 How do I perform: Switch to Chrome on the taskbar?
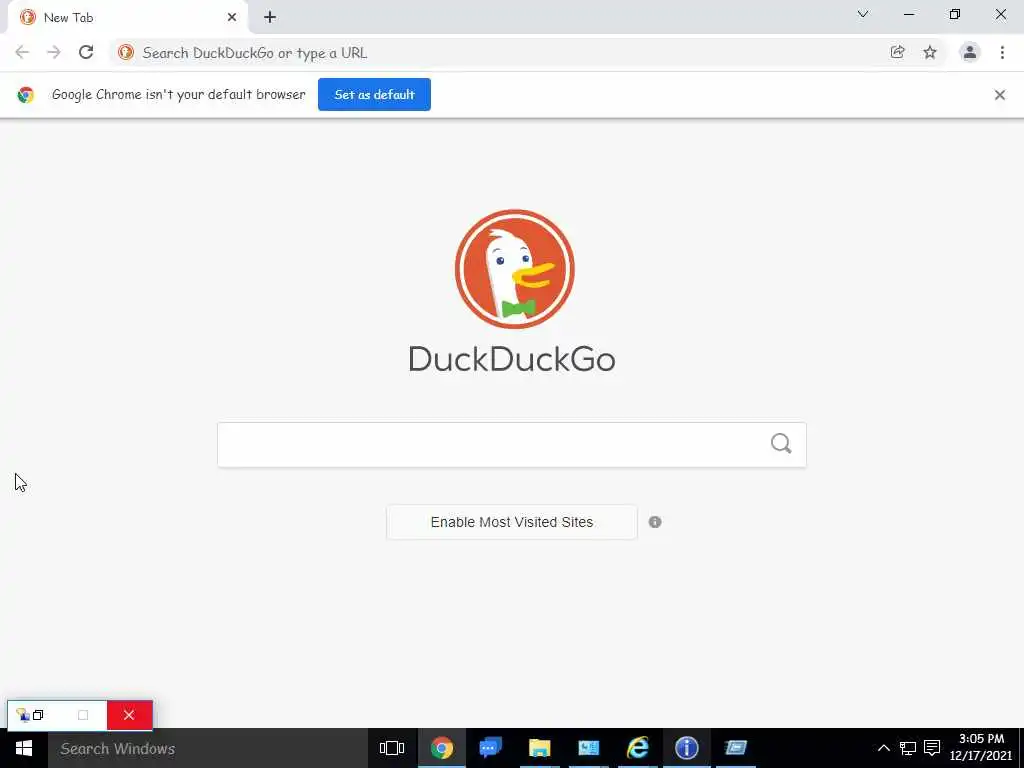tap(441, 748)
